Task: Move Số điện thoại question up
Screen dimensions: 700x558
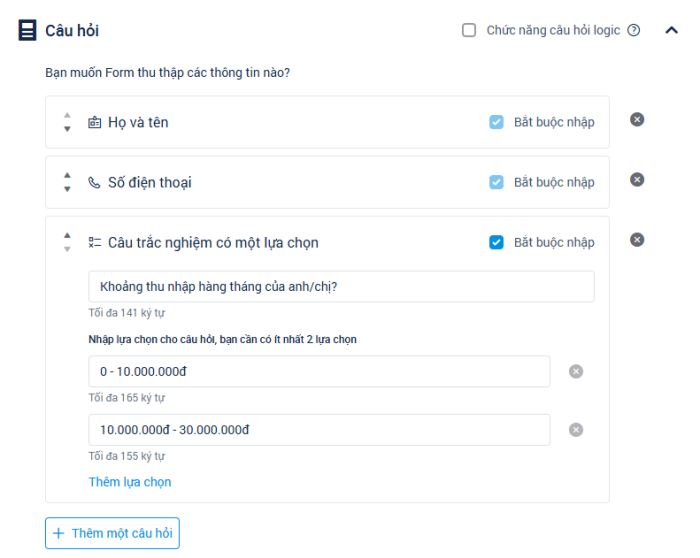Action: click(x=67, y=176)
